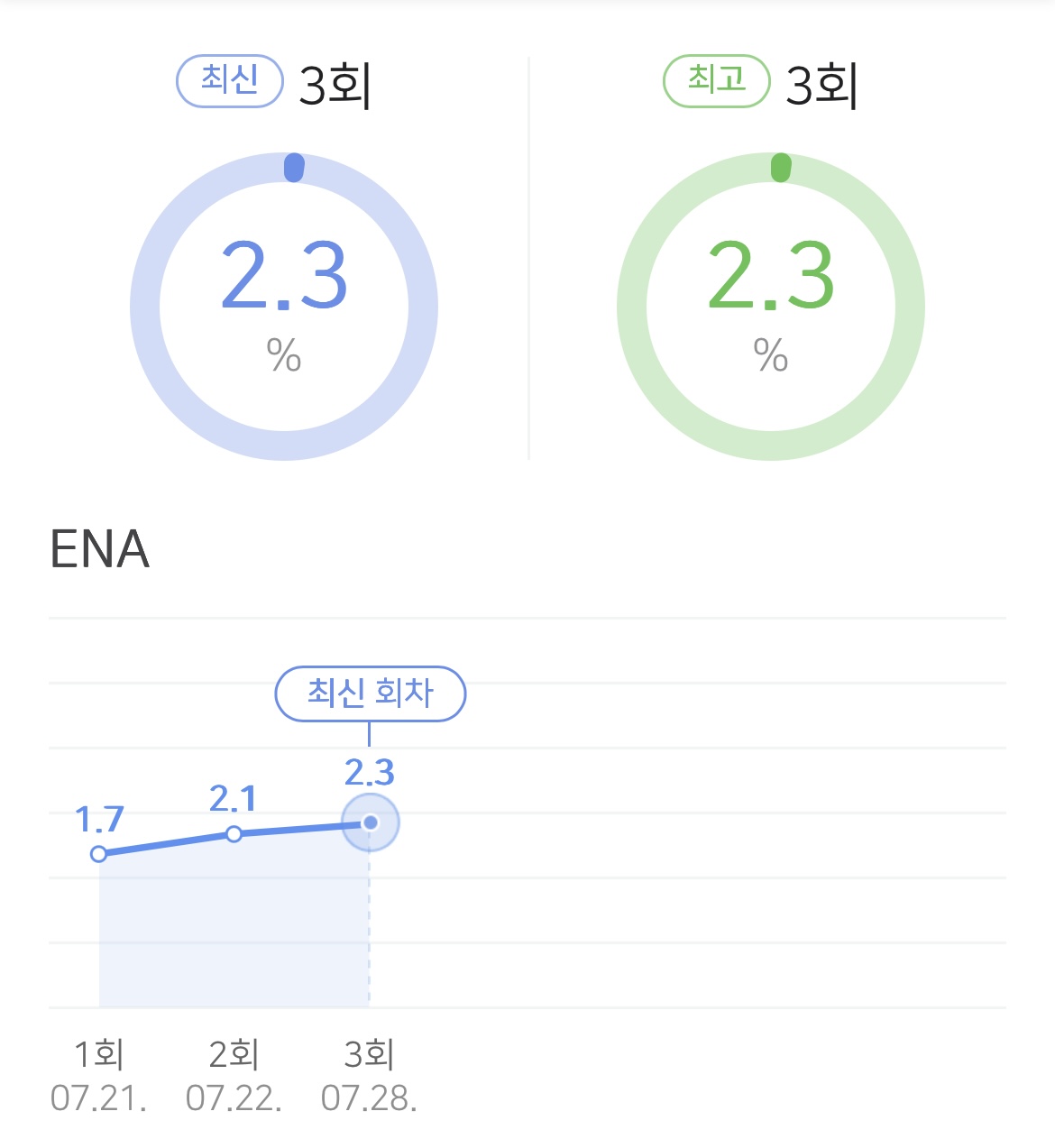Tap the blue 2.3 latest rating value

284,276
